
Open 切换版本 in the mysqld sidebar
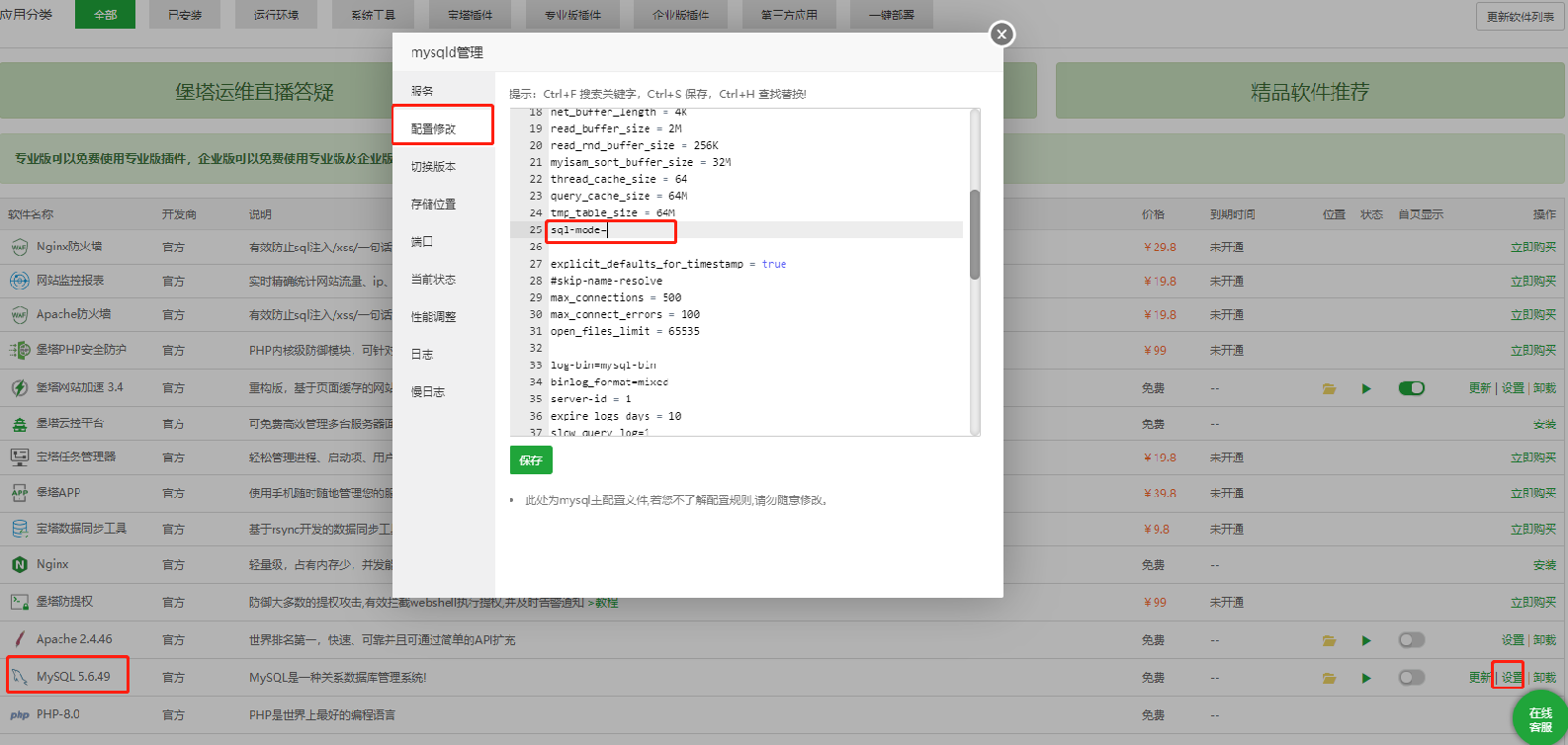[x=433, y=167]
